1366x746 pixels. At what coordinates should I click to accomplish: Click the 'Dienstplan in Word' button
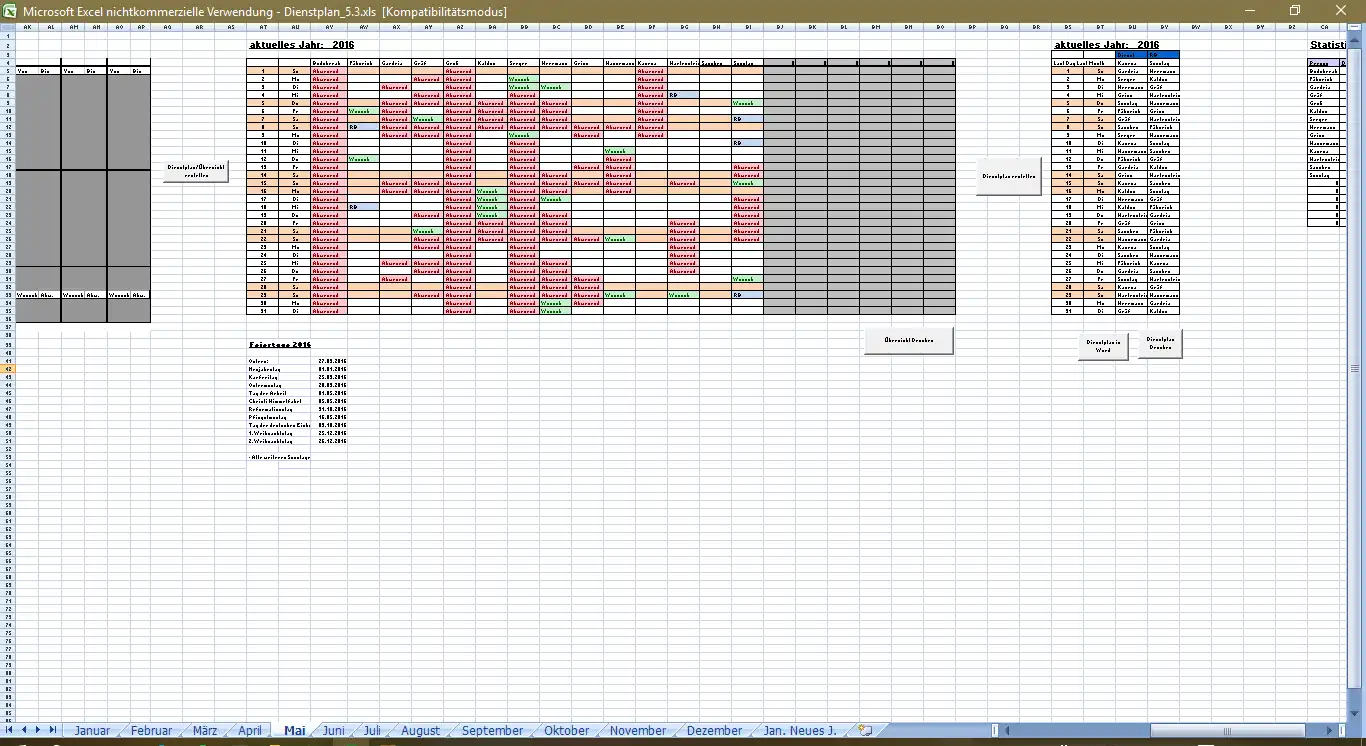click(x=1103, y=346)
